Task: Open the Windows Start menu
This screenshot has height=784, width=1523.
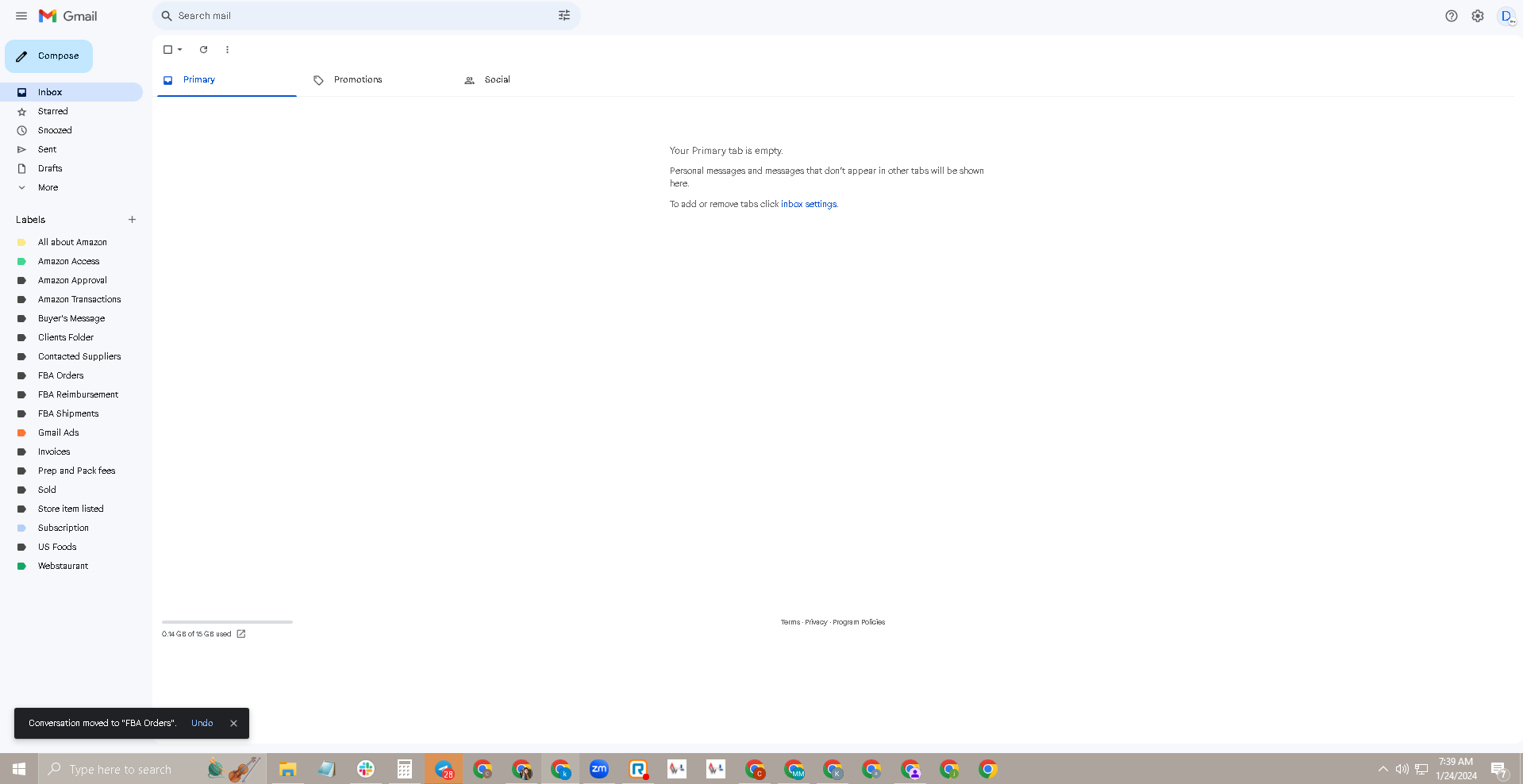Action: (x=19, y=769)
